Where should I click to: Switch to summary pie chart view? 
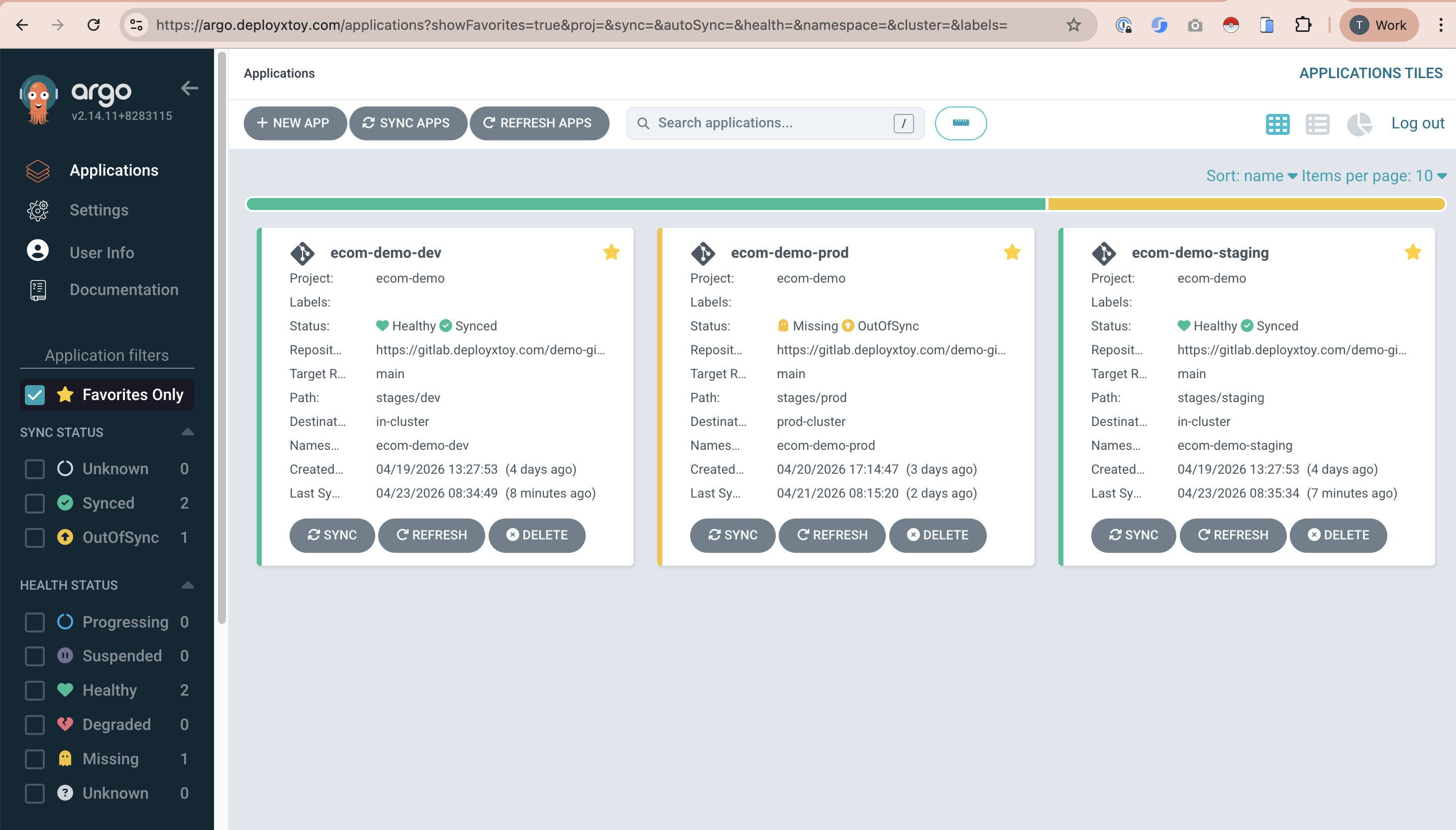pyautogui.click(x=1359, y=124)
